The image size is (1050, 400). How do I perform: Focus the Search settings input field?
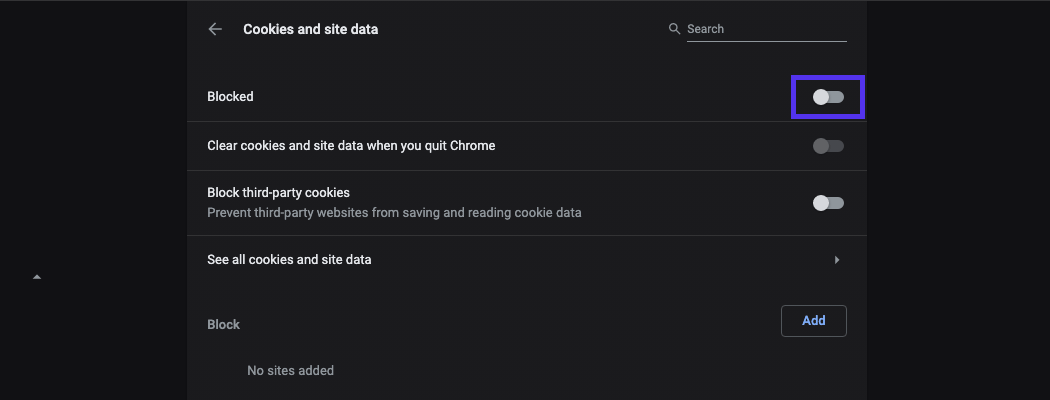[x=765, y=29]
